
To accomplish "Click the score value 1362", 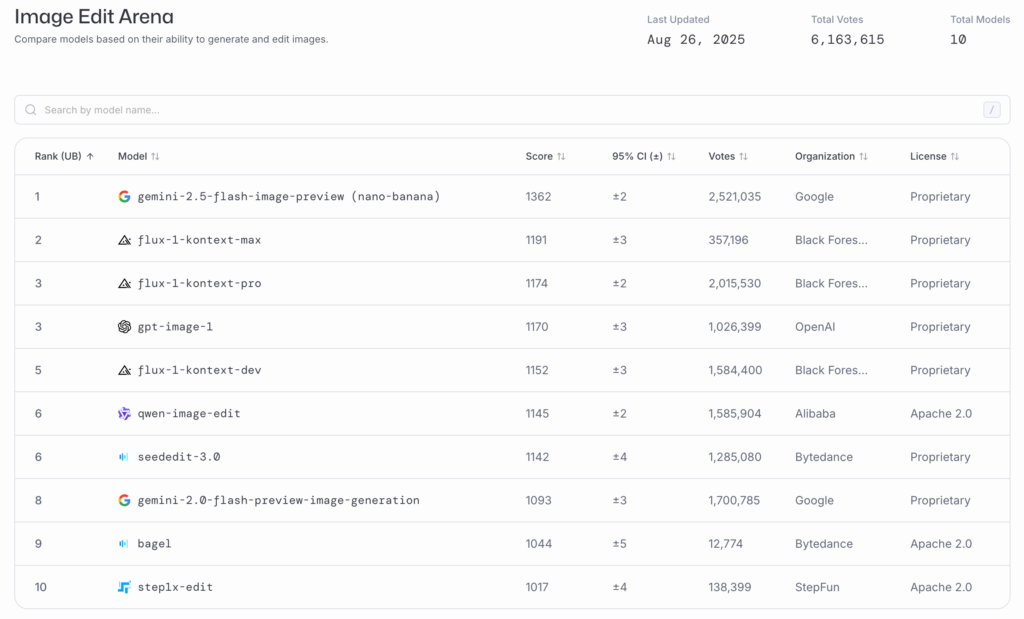I will [538, 197].
